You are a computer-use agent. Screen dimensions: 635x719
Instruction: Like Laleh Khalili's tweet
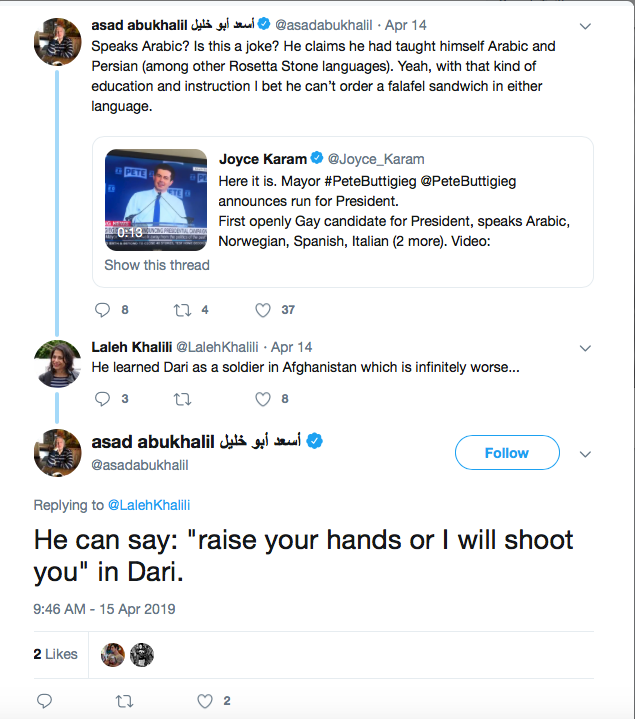click(x=263, y=399)
